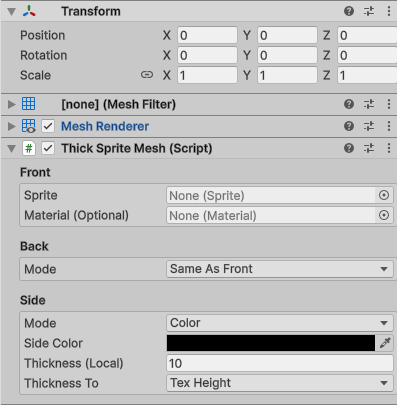397x405 pixels.
Task: Open the Back Mode dropdown
Action: [x=280, y=269]
